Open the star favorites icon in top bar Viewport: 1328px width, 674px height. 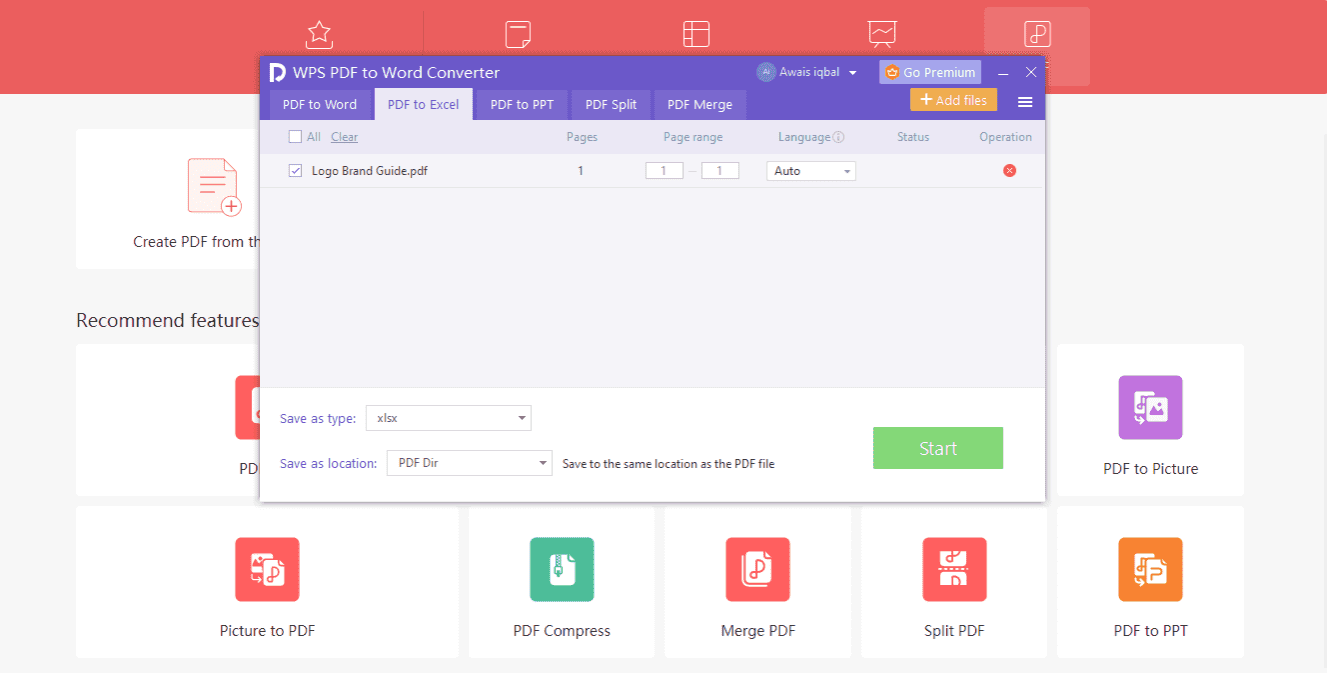click(319, 34)
